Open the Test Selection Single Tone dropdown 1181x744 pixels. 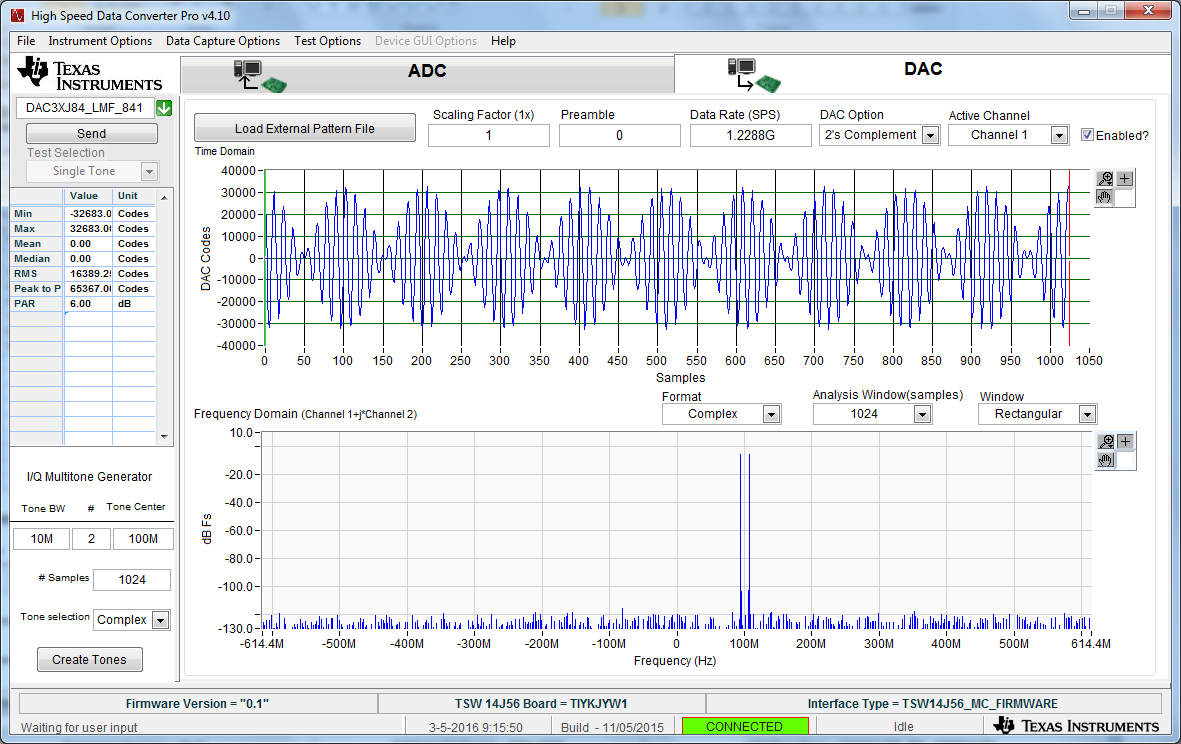point(149,172)
